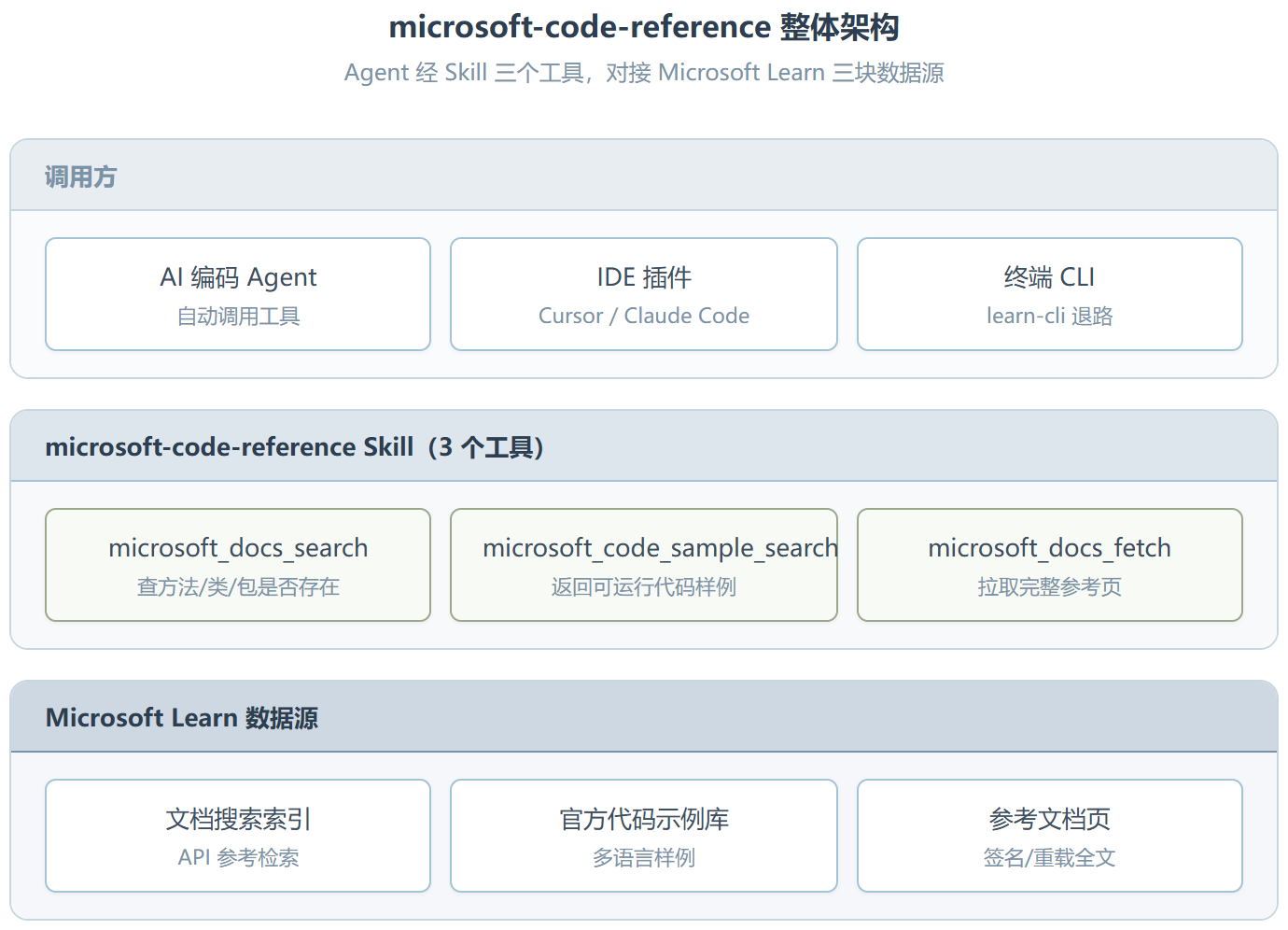1288x930 pixels.
Task: Click the 自动调用工具 caption
Action: 238,317
